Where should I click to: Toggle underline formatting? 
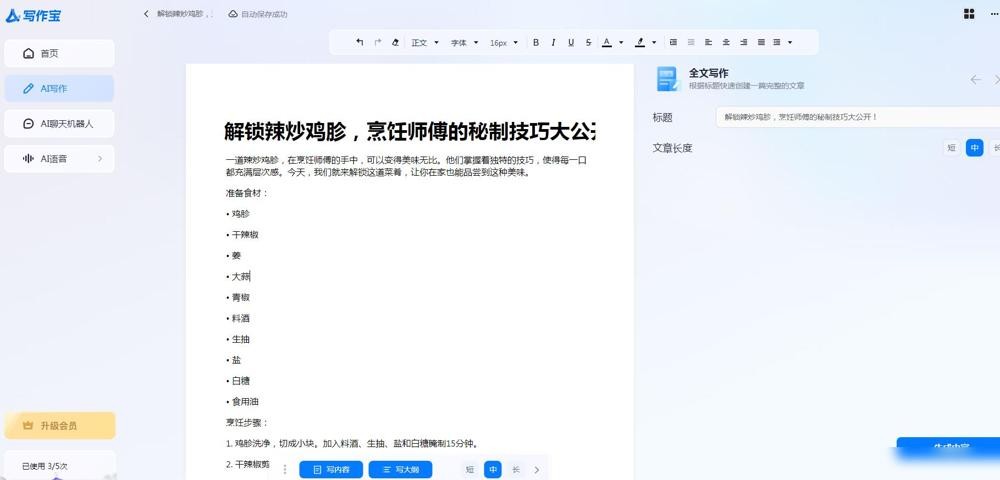[571, 43]
